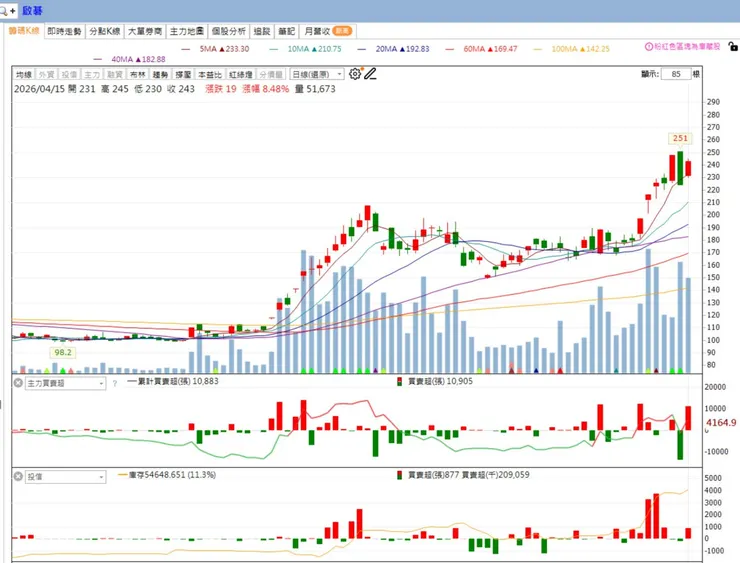Switch to the 主力地圖 tab
Screen dimensions: 740x563
click(x=187, y=31)
